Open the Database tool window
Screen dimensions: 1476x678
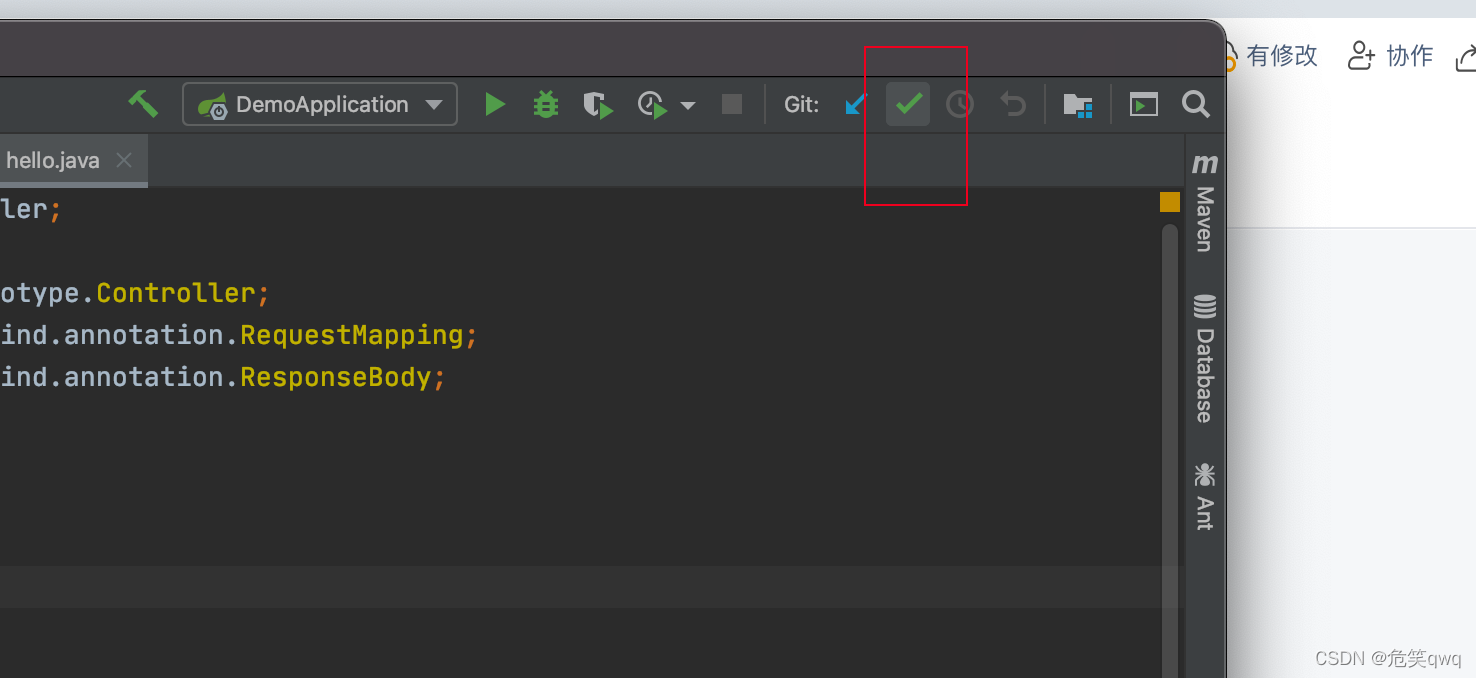tap(1205, 359)
